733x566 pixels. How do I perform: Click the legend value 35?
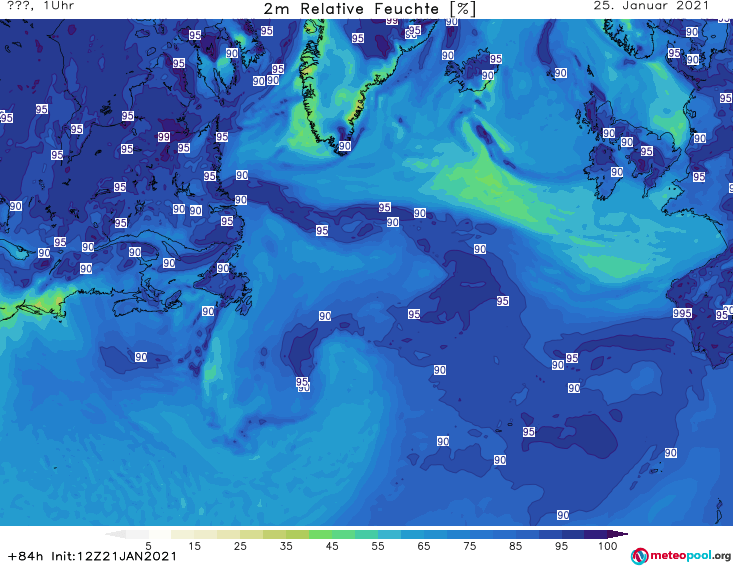pos(286,546)
